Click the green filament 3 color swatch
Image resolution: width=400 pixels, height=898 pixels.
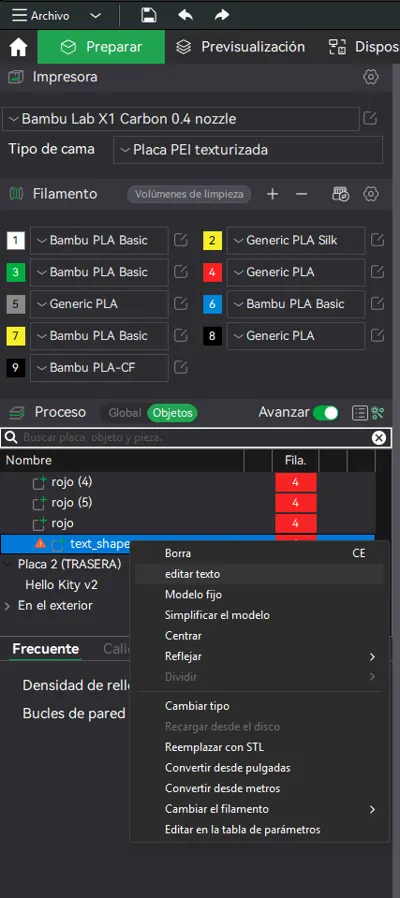(15, 273)
